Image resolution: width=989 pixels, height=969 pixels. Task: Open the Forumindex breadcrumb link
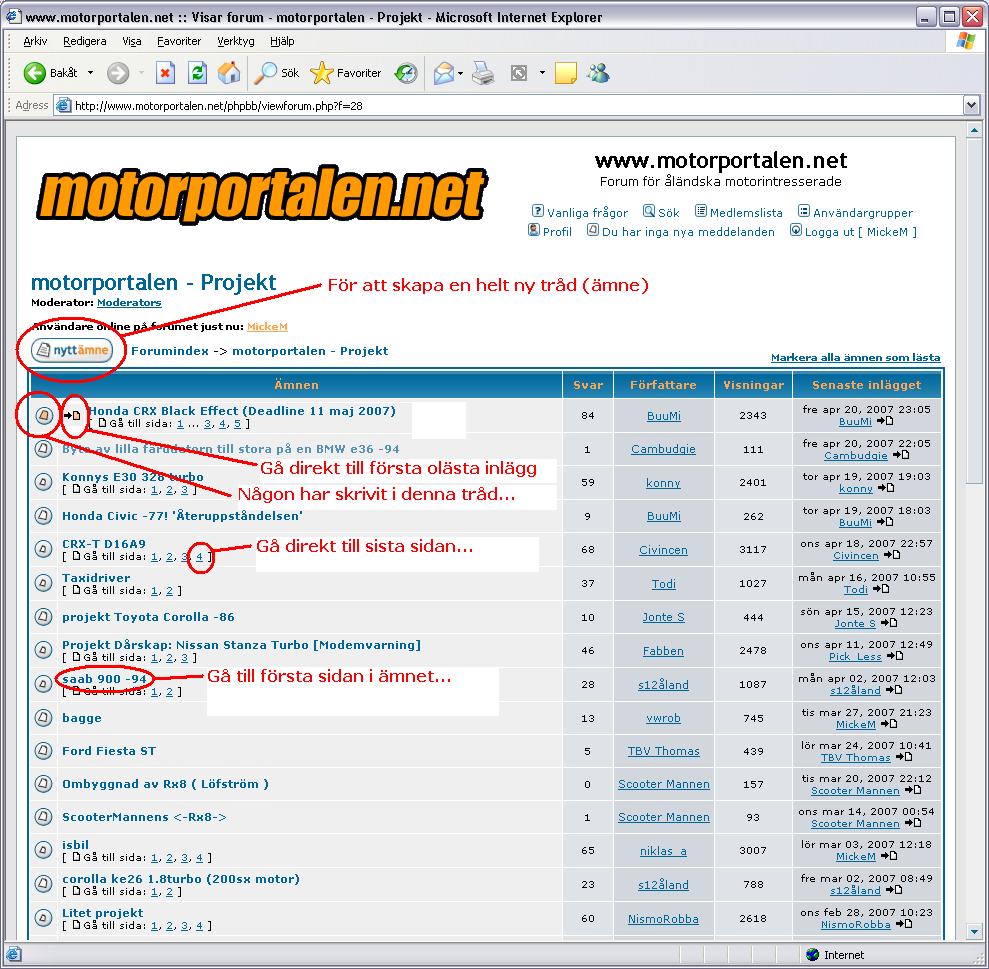pos(170,351)
